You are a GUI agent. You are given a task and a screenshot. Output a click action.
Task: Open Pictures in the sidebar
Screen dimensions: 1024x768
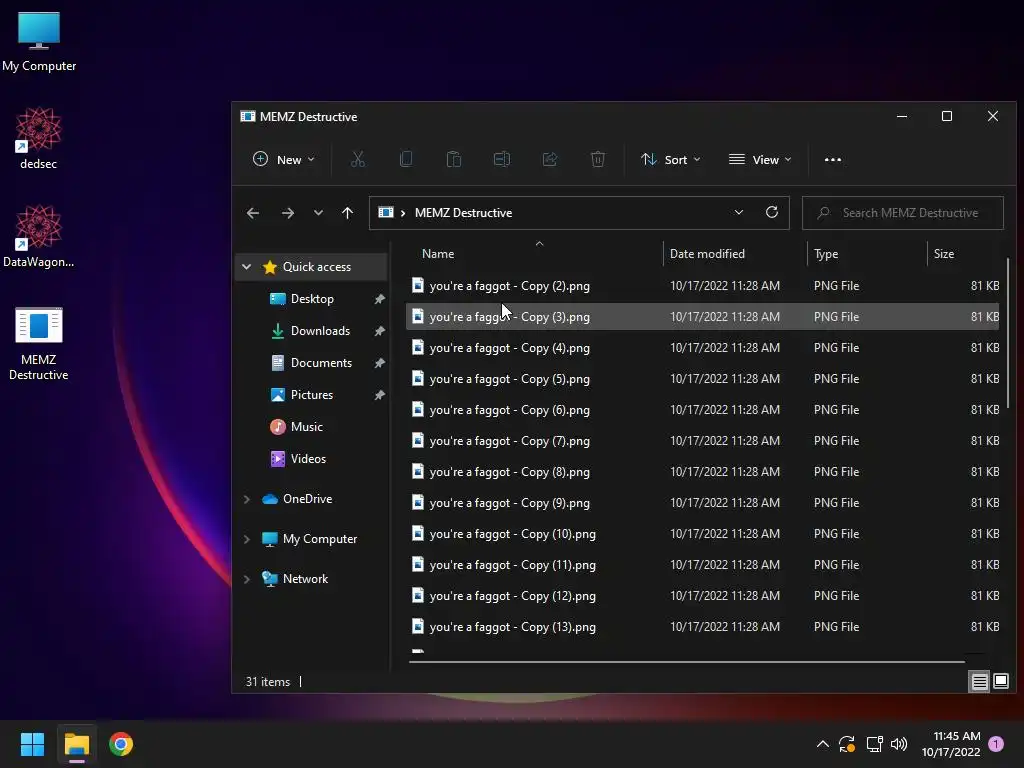click(x=312, y=394)
